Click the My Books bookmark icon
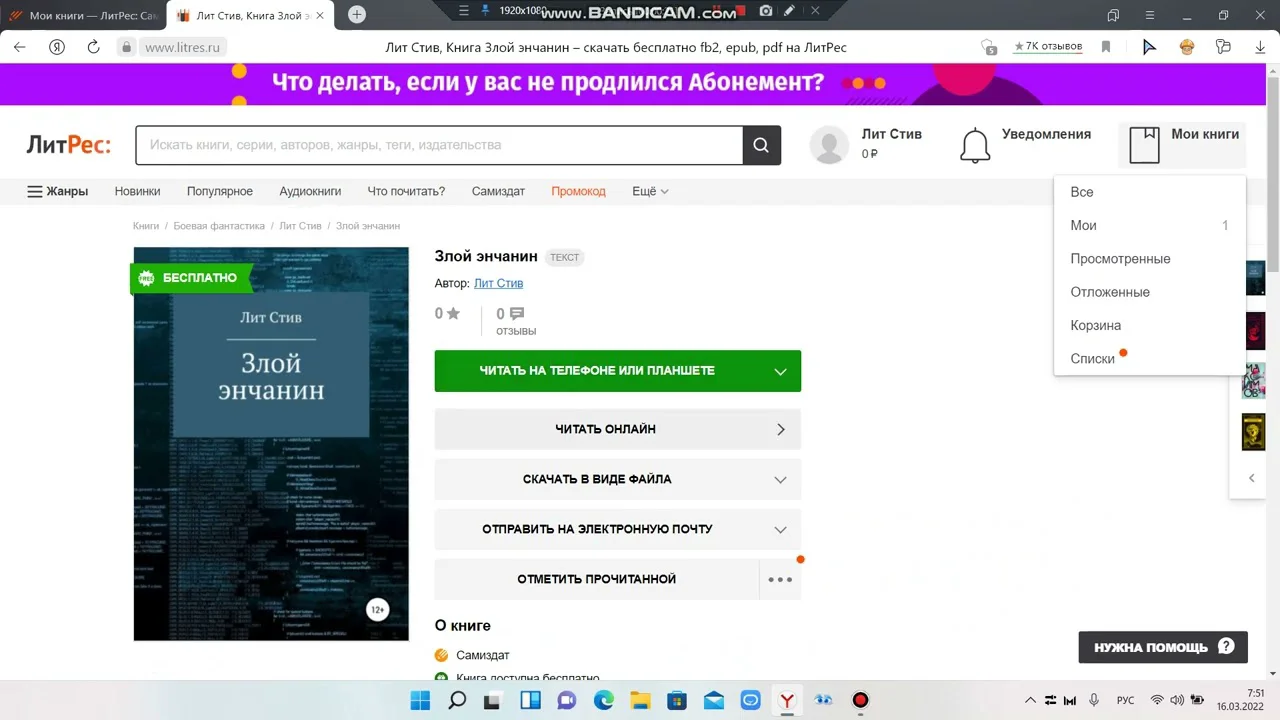This screenshot has width=1280, height=720. click(x=1144, y=145)
